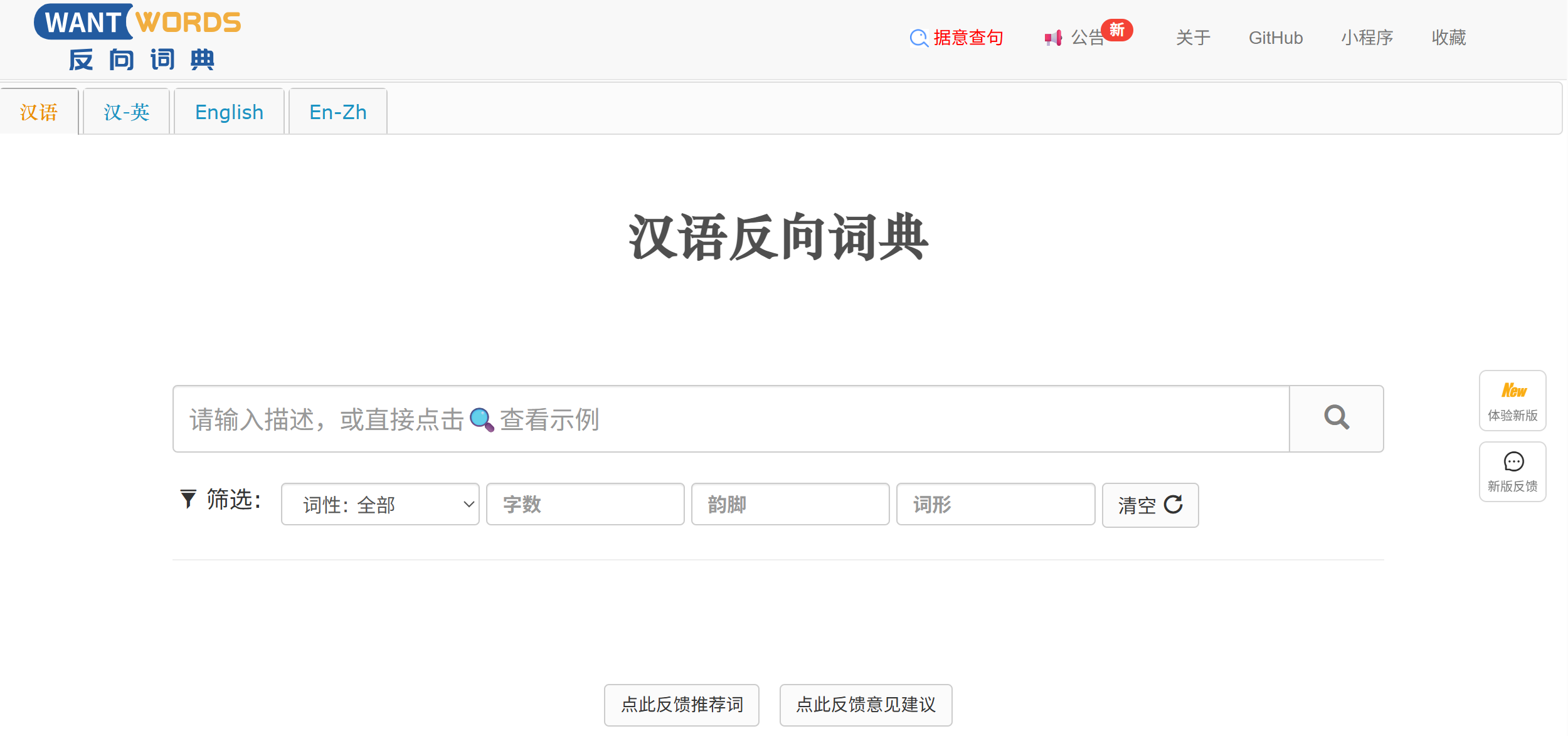Open the 据意查句 search icon link
1568x736 pixels.
tap(919, 38)
